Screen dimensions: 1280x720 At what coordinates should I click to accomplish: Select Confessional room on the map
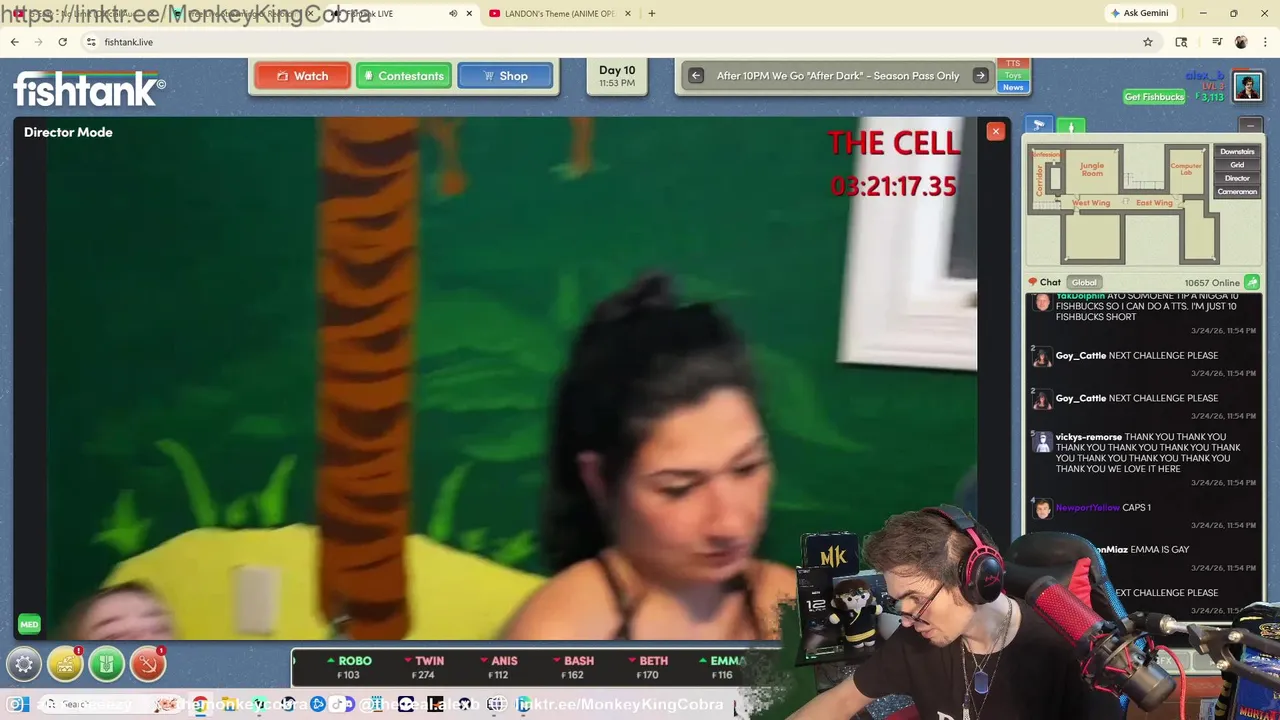[1046, 155]
